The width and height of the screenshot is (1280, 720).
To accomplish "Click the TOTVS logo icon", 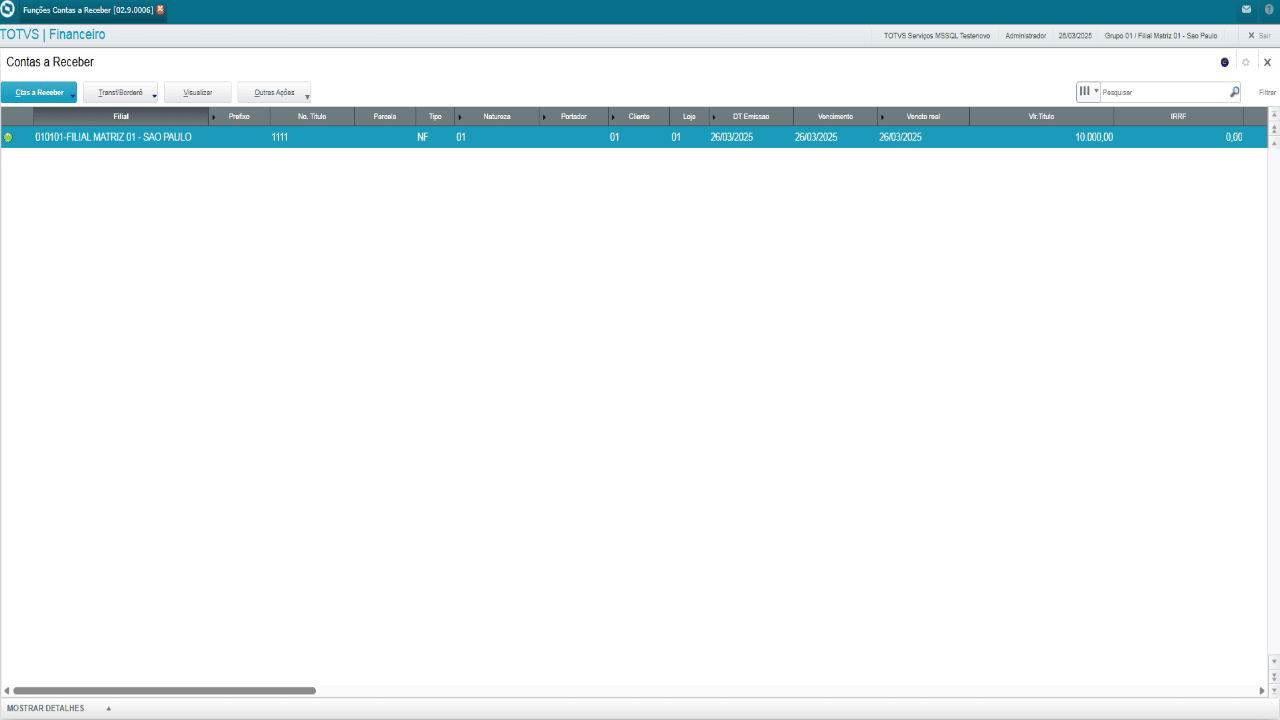I will click(x=8, y=9).
